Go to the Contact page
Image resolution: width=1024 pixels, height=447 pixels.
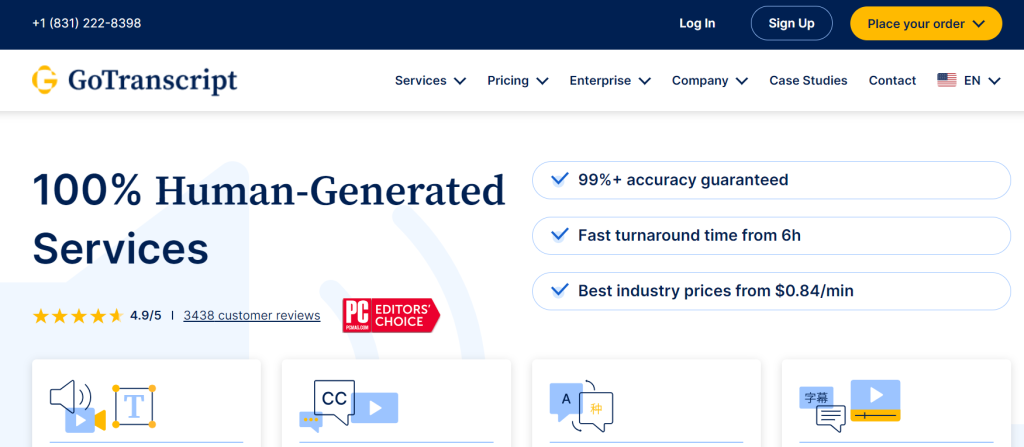tap(892, 81)
